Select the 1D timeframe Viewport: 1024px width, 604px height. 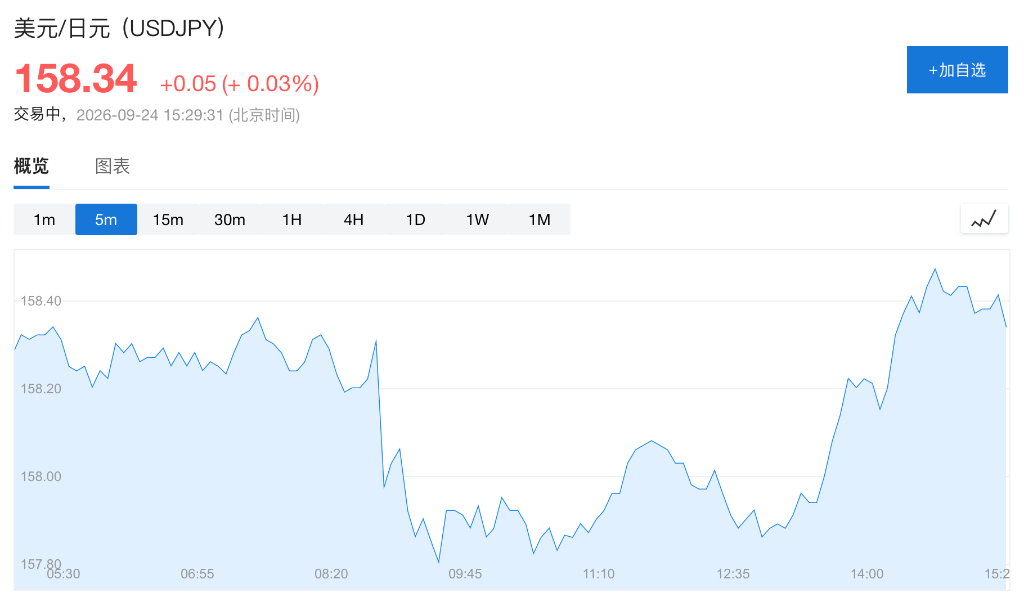point(415,219)
